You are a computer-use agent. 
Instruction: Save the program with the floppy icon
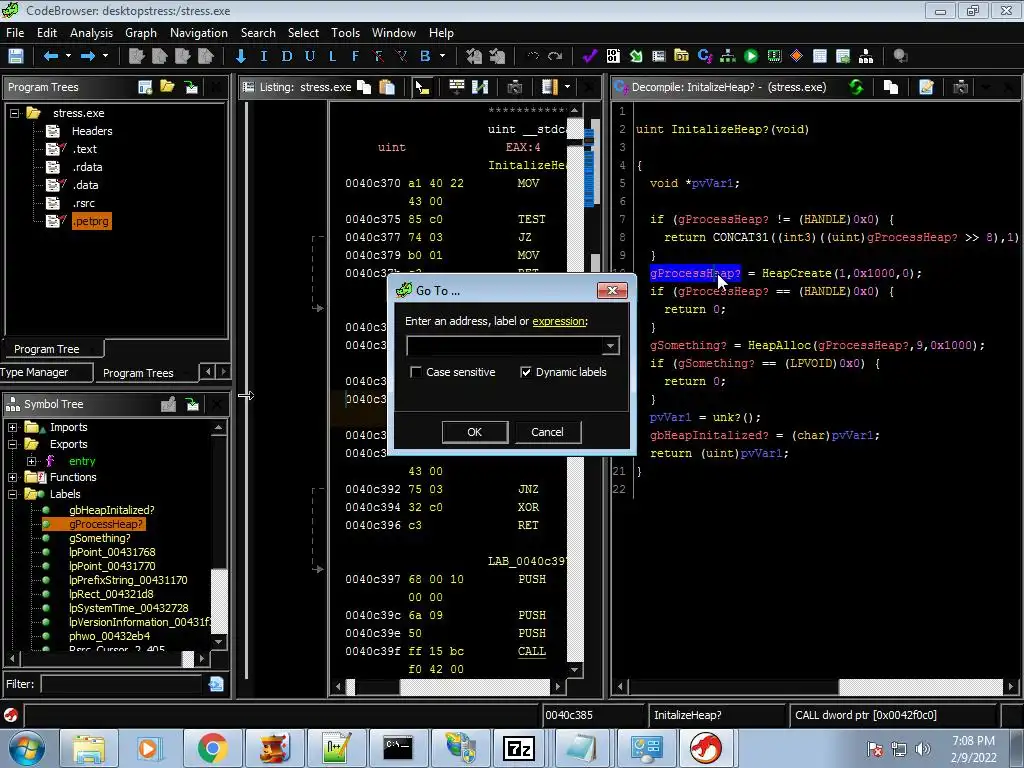click(x=16, y=56)
